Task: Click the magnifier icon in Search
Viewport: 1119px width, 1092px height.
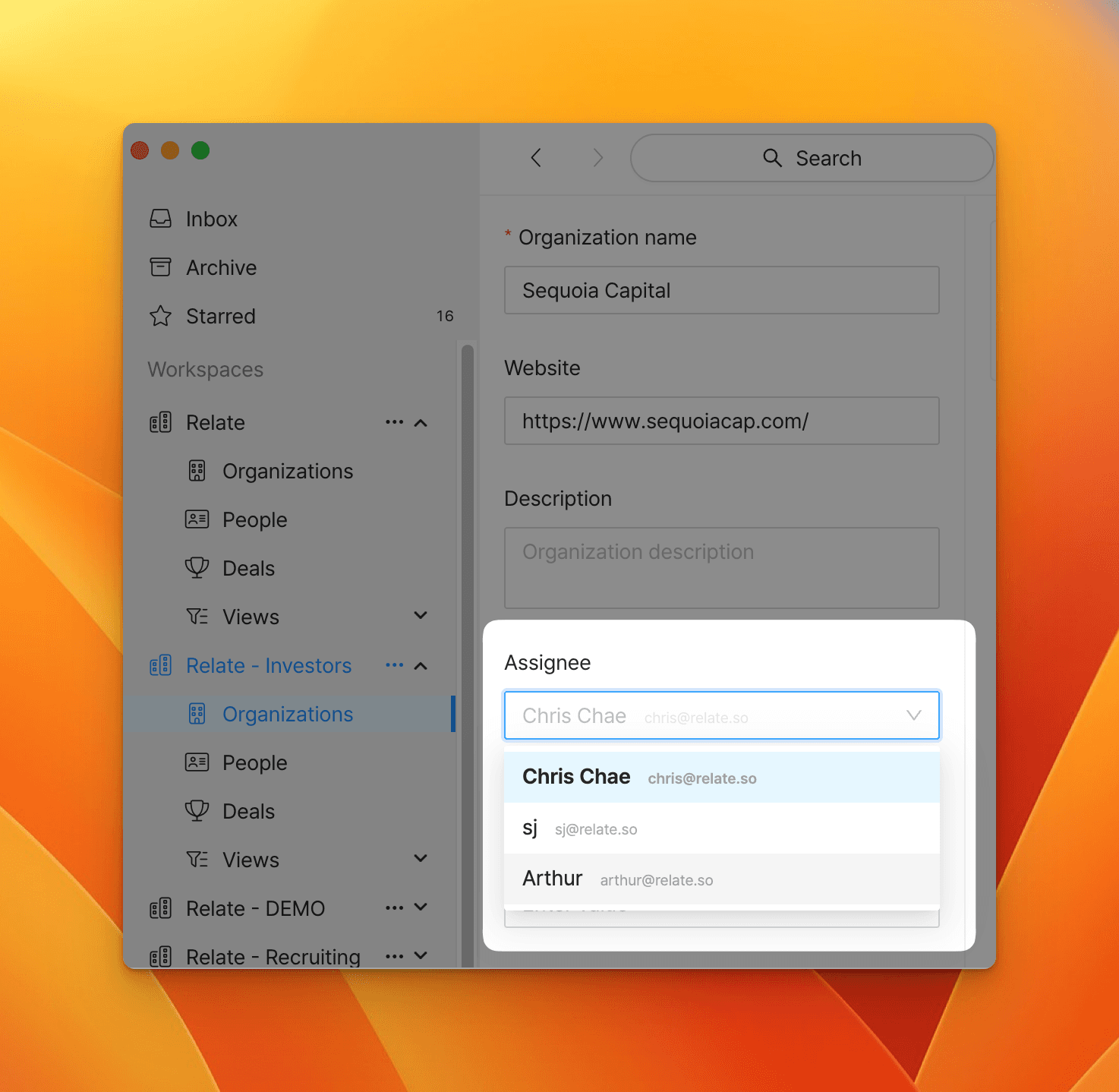Action: tap(772, 158)
